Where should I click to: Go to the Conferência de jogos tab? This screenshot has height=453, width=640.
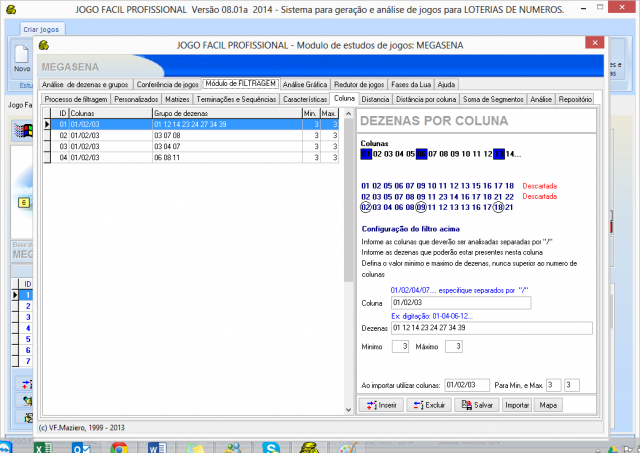(x=167, y=84)
